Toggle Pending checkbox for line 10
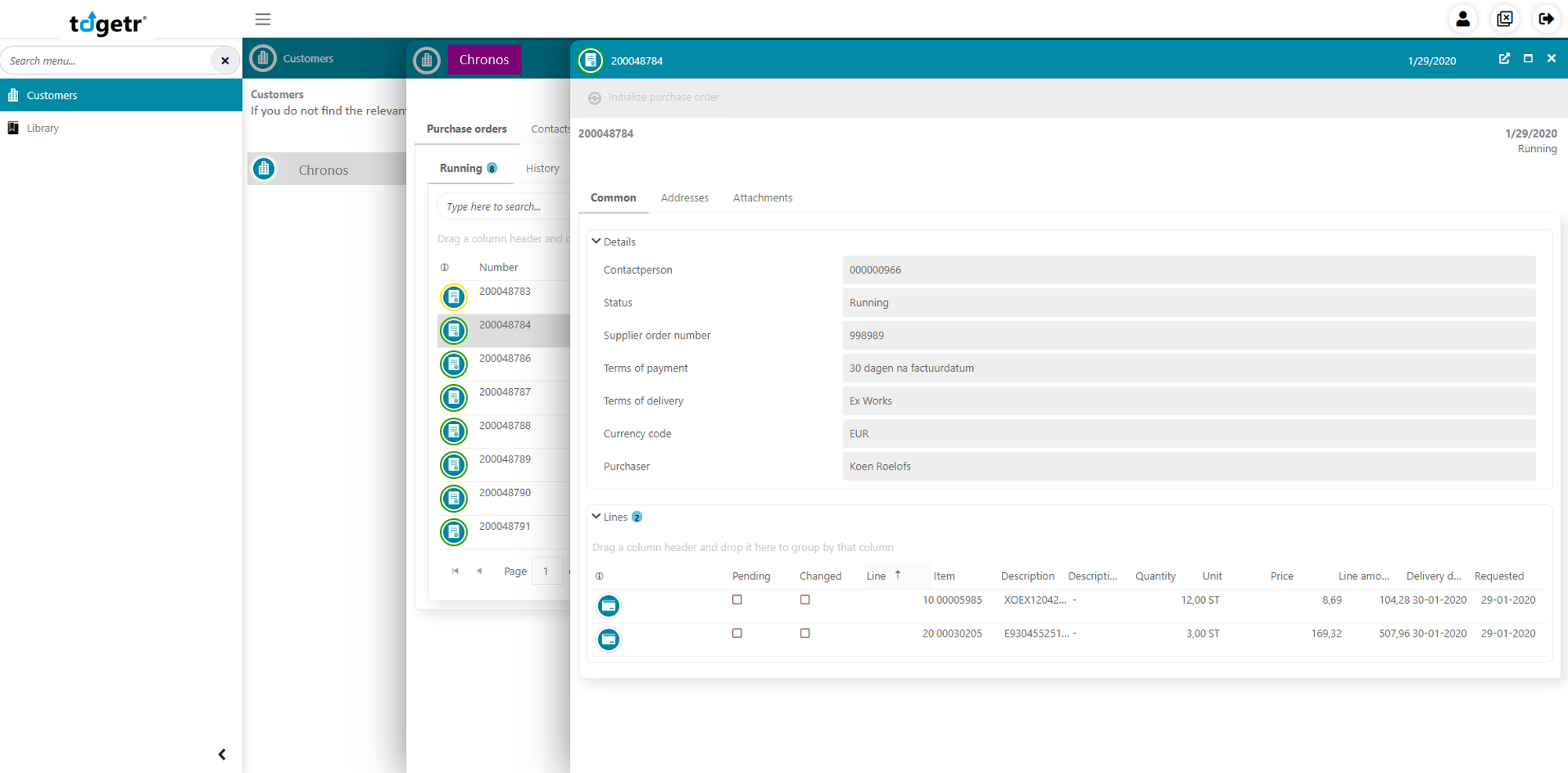Screen dimensions: 1568x773 point(737,600)
